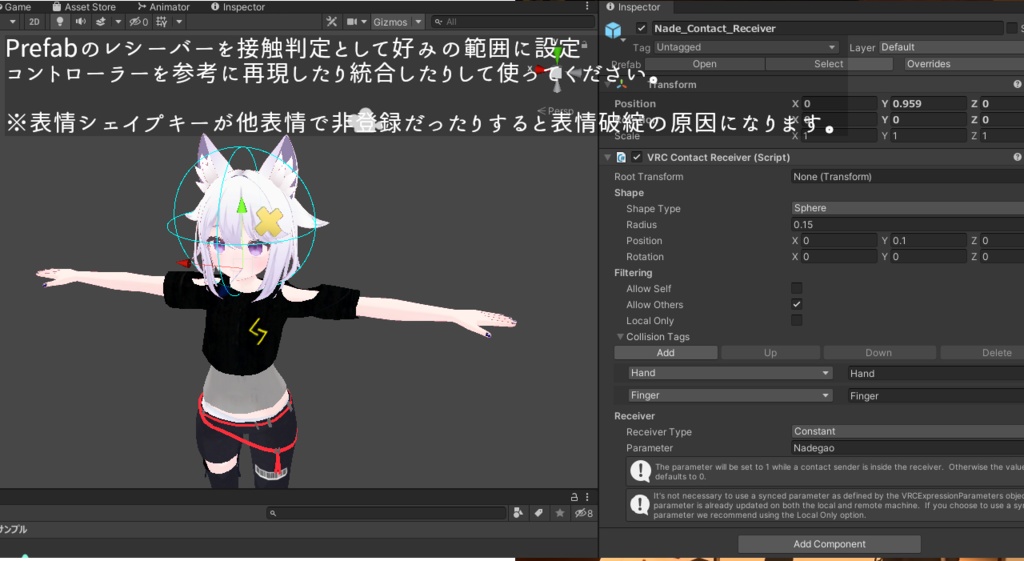Click the Prefab Select button
Viewport: 1024px width, 561px height.
pos(829,64)
